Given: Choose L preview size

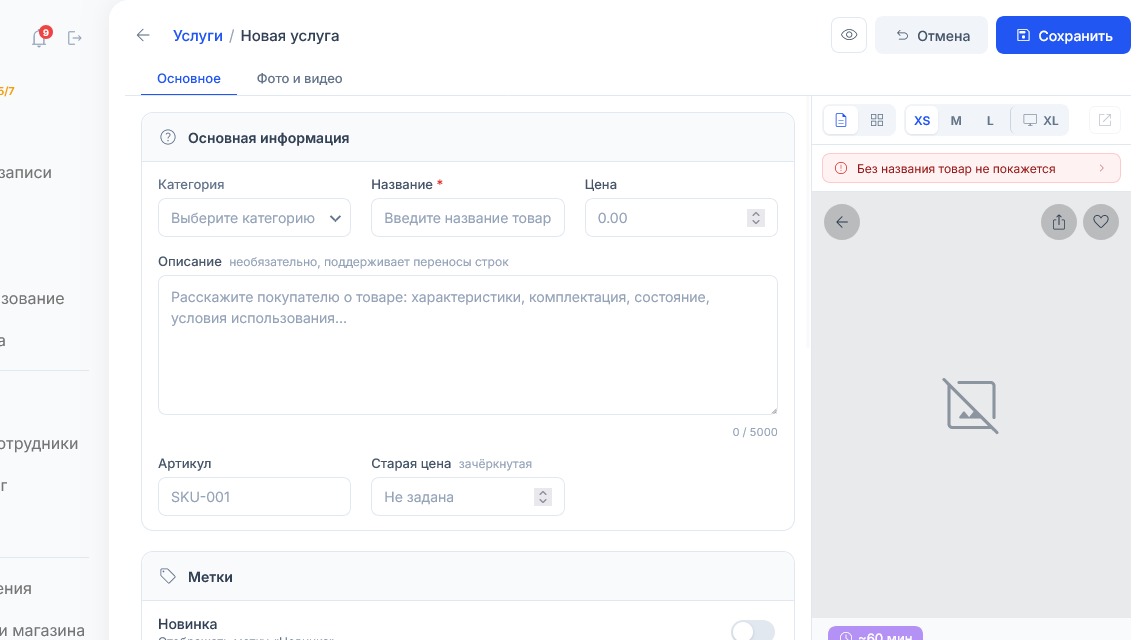Looking at the screenshot, I should (990, 121).
